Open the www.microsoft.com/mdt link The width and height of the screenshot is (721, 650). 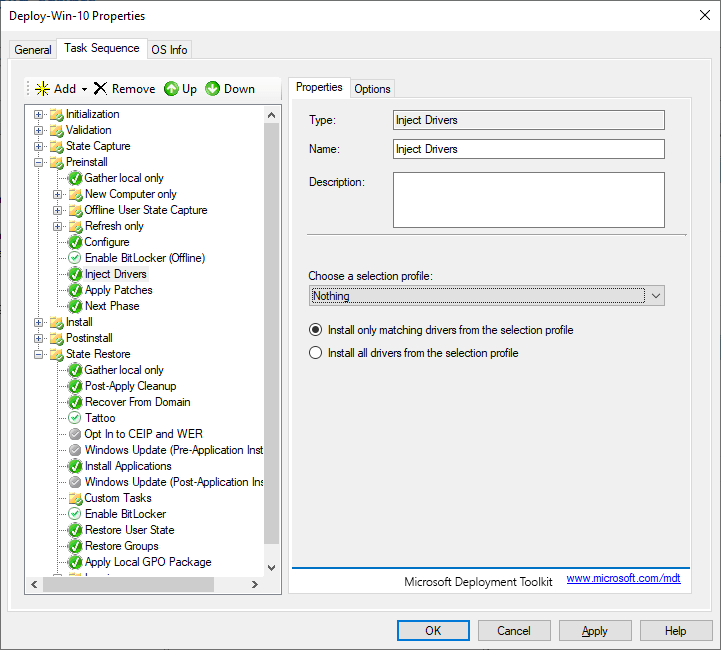click(623, 579)
